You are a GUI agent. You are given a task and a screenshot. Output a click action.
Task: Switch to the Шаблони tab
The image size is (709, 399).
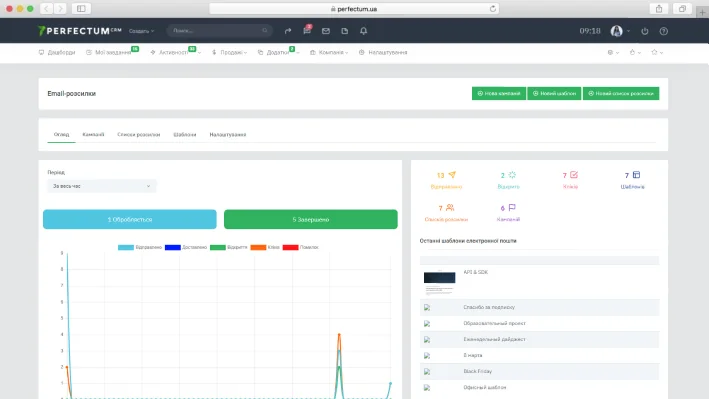[x=184, y=134]
